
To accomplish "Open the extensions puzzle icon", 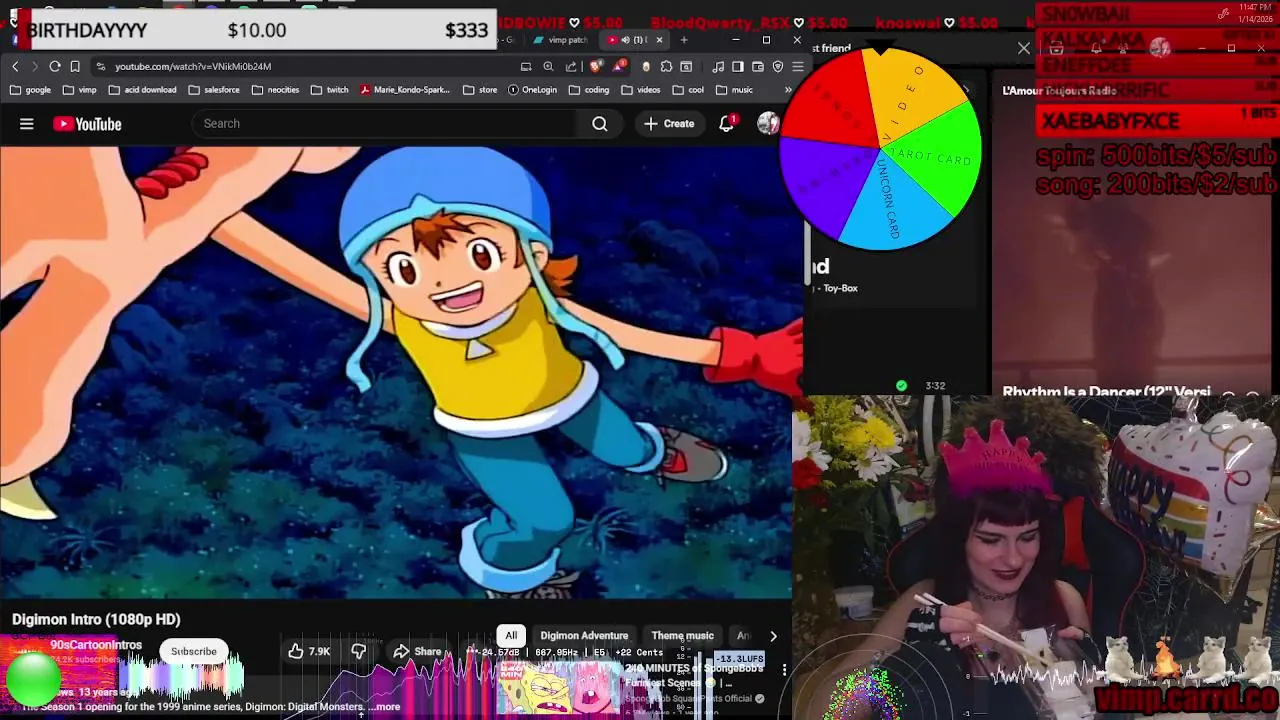I will [x=666, y=66].
